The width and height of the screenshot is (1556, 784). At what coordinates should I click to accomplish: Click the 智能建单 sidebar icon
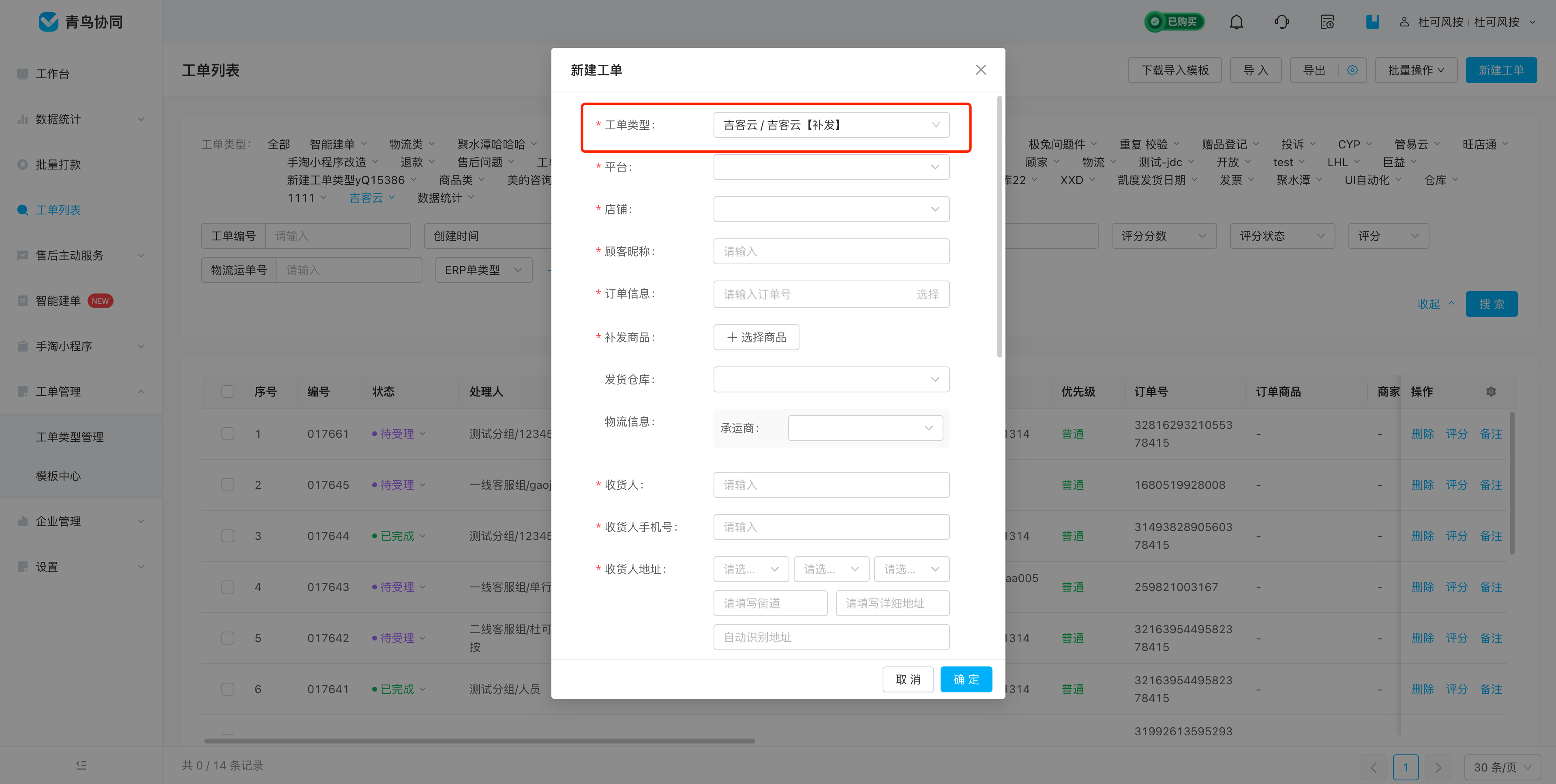(22, 301)
